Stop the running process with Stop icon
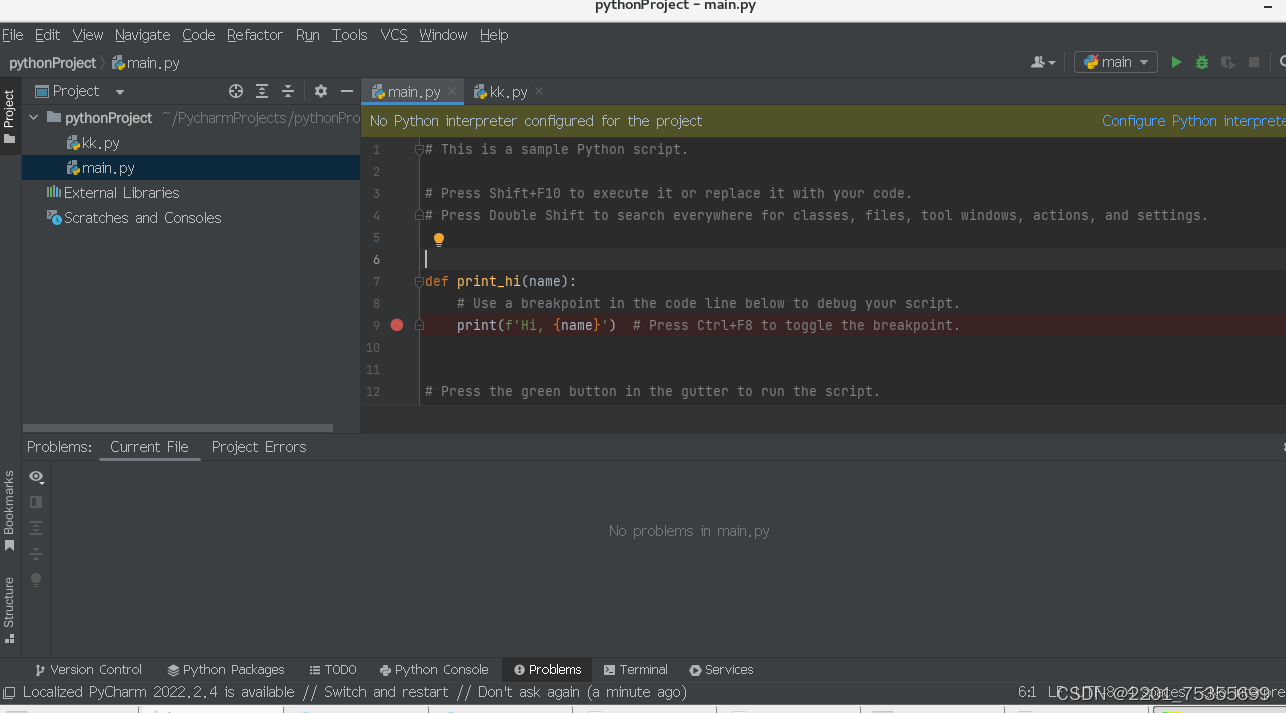The height and width of the screenshot is (713, 1286). [x=1253, y=61]
